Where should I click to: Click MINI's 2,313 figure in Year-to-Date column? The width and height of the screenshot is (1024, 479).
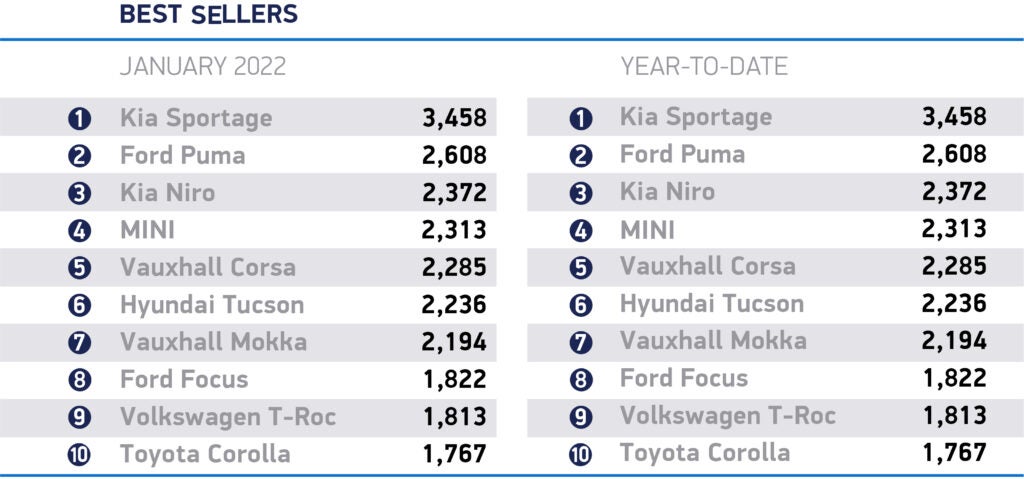[x=954, y=230]
